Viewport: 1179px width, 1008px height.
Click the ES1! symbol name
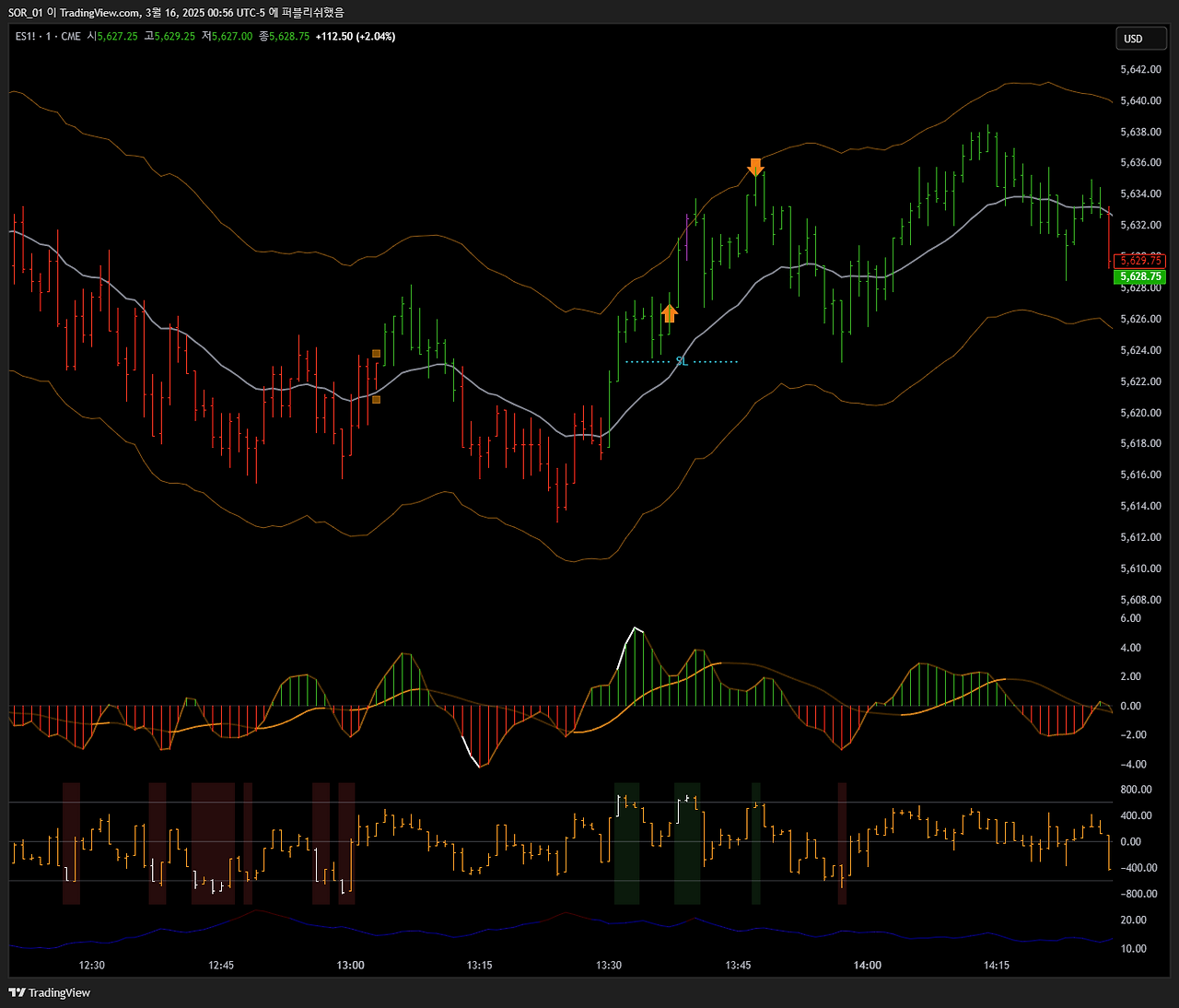coord(26,37)
